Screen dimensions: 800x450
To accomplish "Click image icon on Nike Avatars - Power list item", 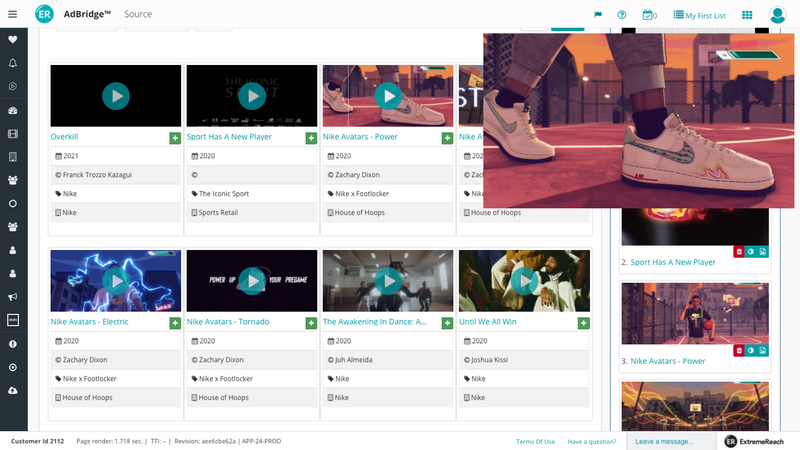I will pyautogui.click(x=762, y=351).
